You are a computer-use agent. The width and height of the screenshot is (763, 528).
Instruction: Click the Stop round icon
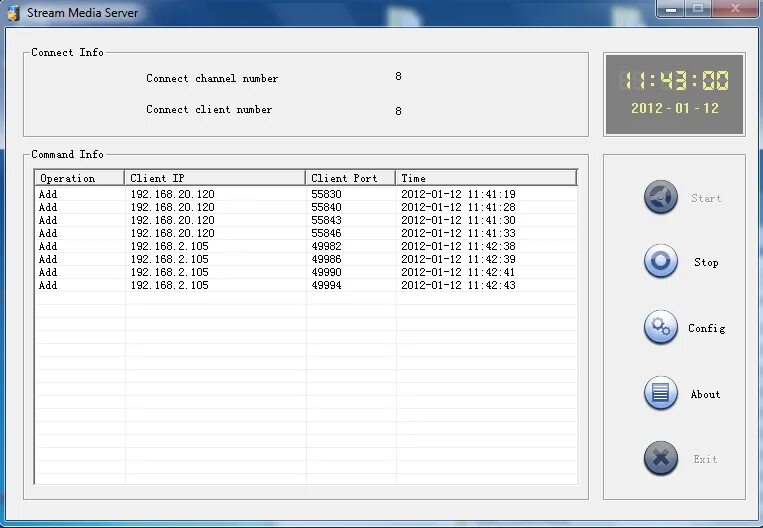pos(660,261)
